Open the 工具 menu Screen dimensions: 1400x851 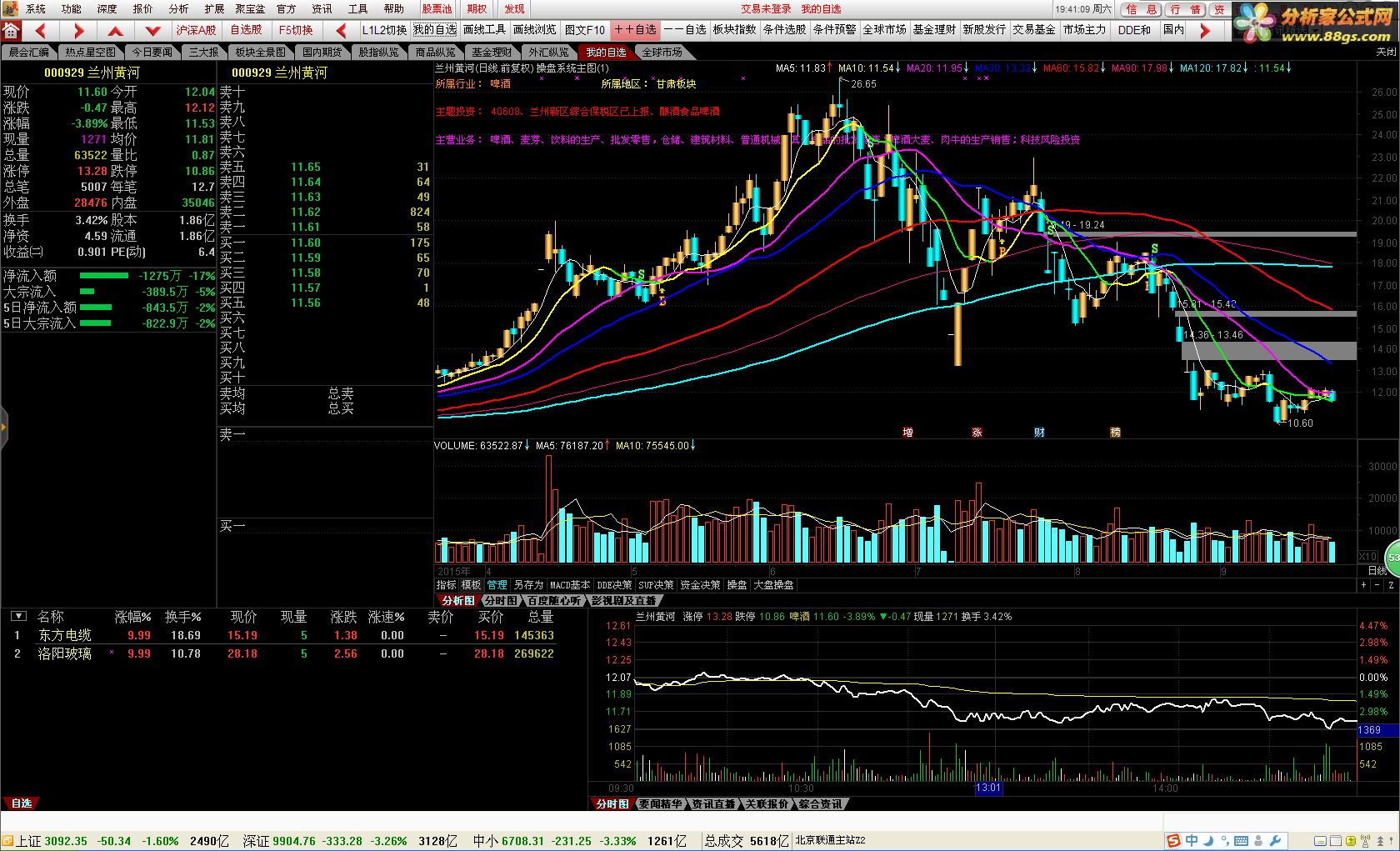[357, 9]
